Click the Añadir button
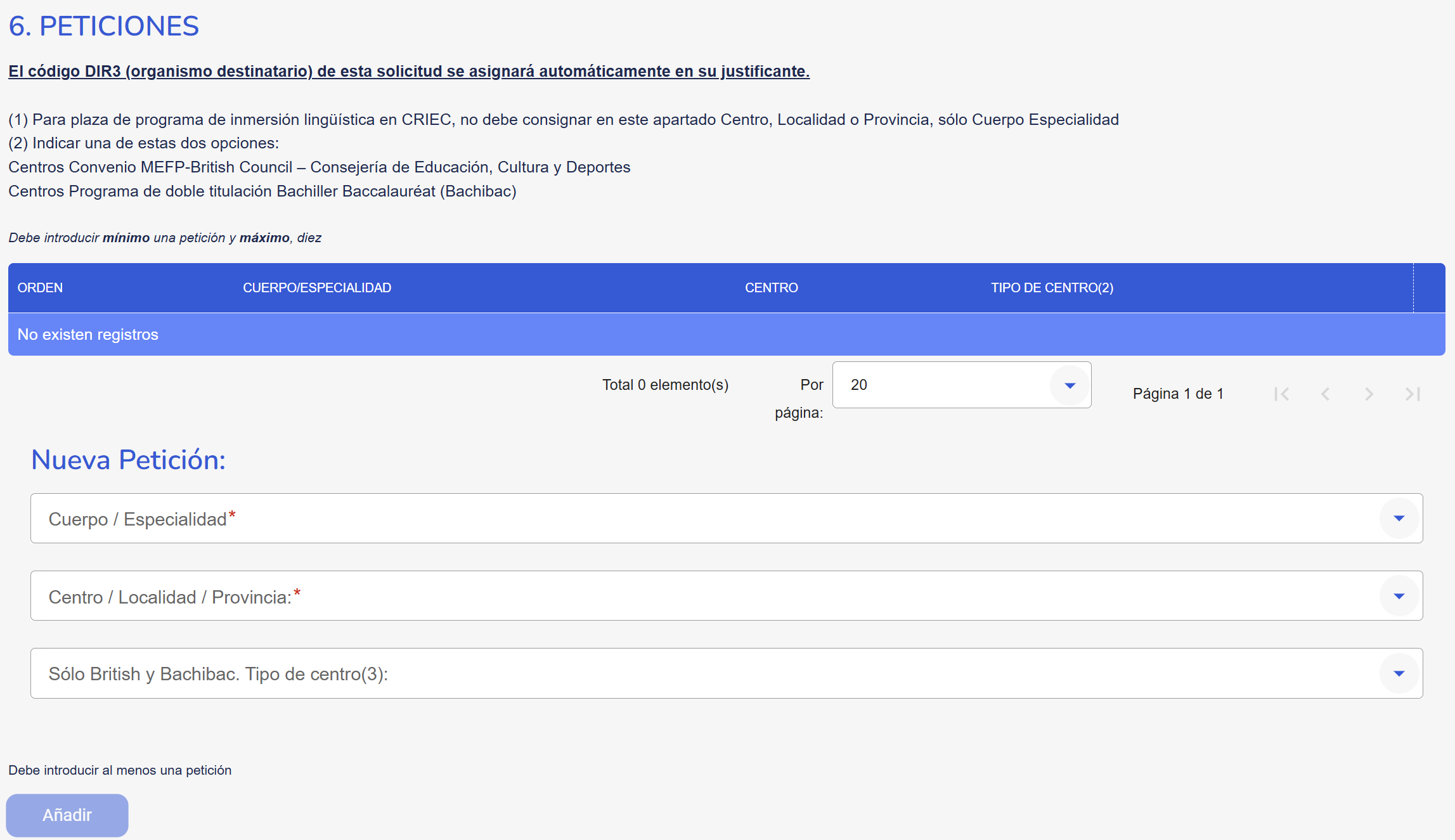This screenshot has height=840, width=1455. 67,815
